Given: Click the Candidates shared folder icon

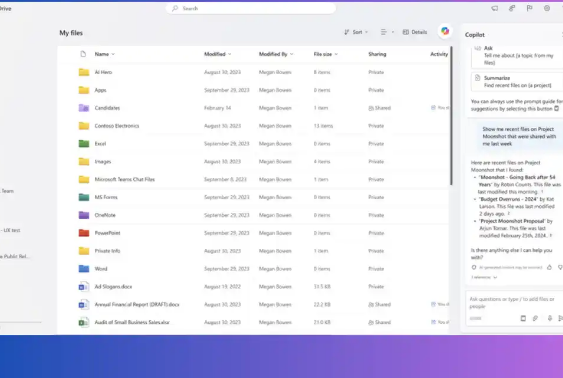Looking at the screenshot, I should [x=84, y=108].
